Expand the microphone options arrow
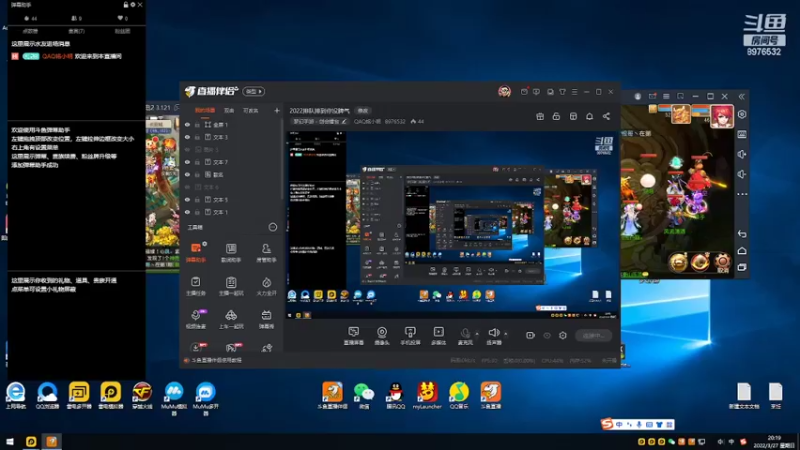This screenshot has height=450, width=800. point(477,334)
